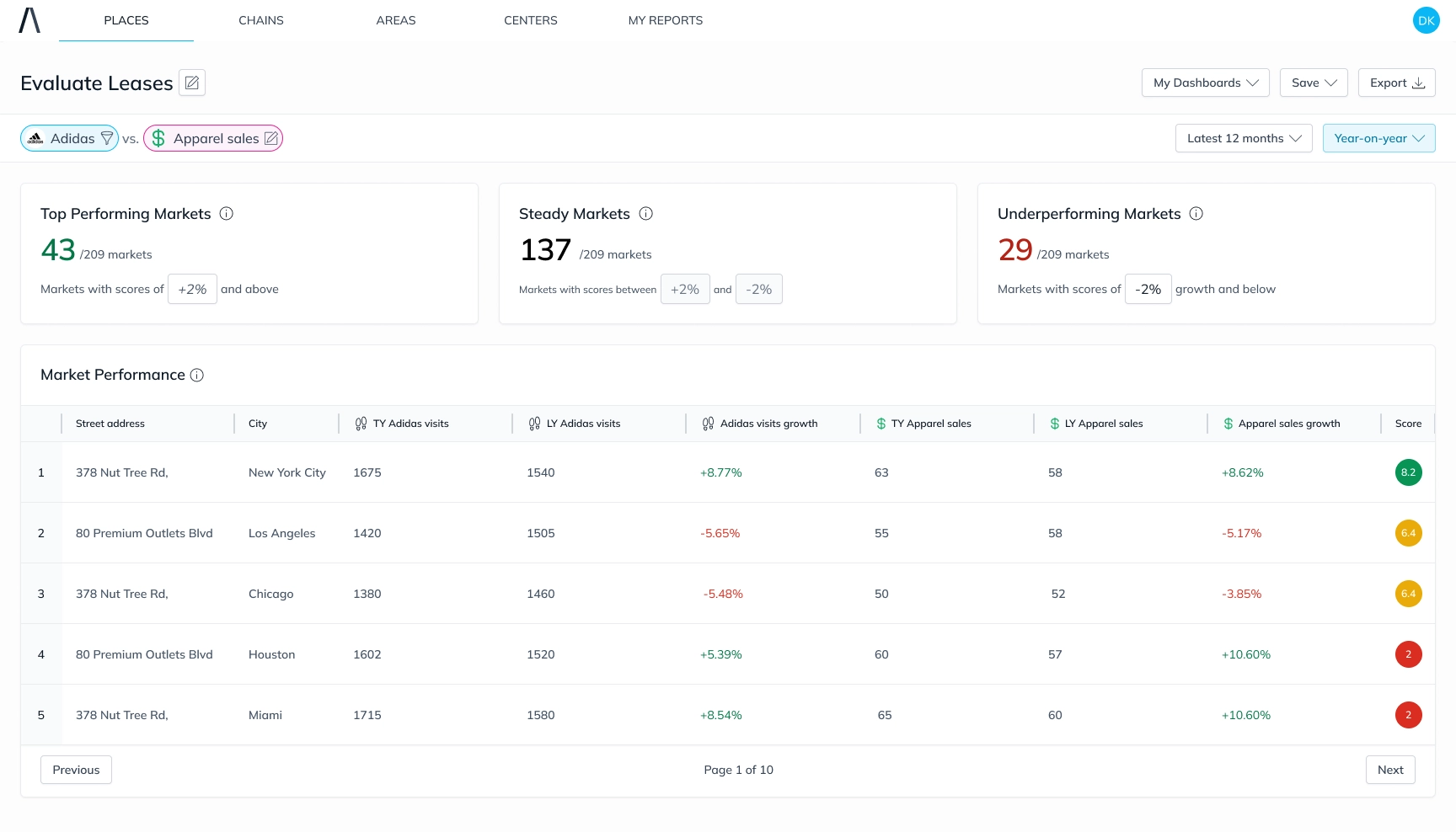The image size is (1456, 832).
Task: Click the +8.77% visits growth value
Action: 721,472
